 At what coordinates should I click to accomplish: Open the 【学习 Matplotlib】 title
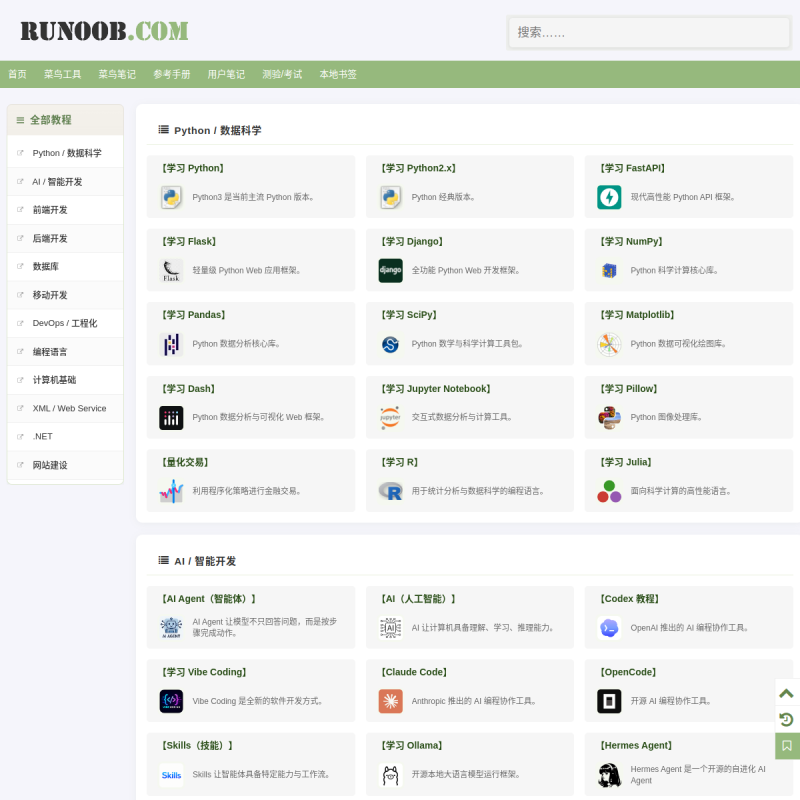click(x=637, y=315)
